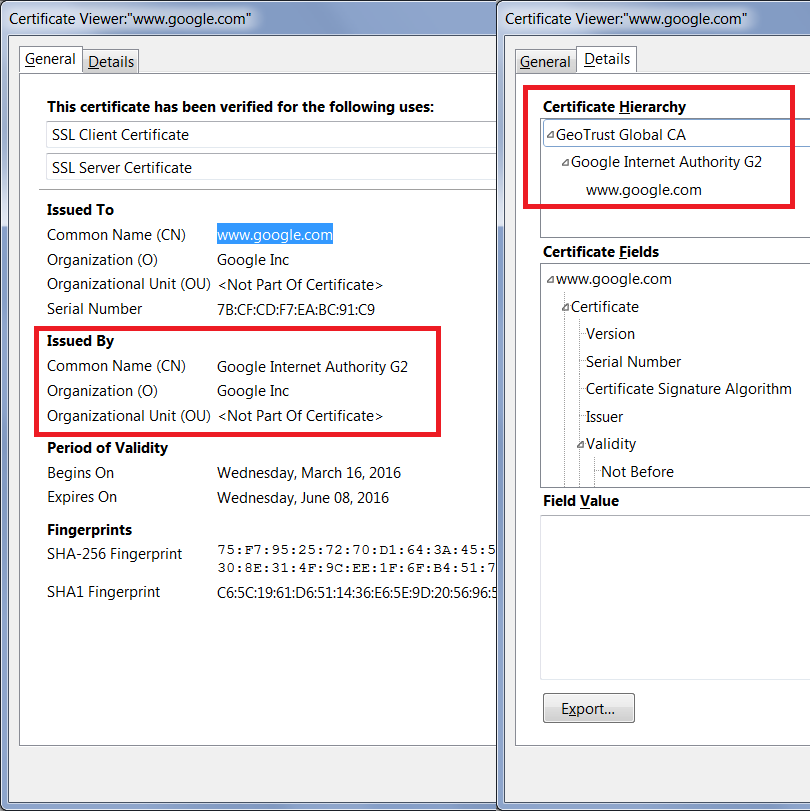810x811 pixels.
Task: Select General tab in left Certificate Viewer
Action: 50,59
